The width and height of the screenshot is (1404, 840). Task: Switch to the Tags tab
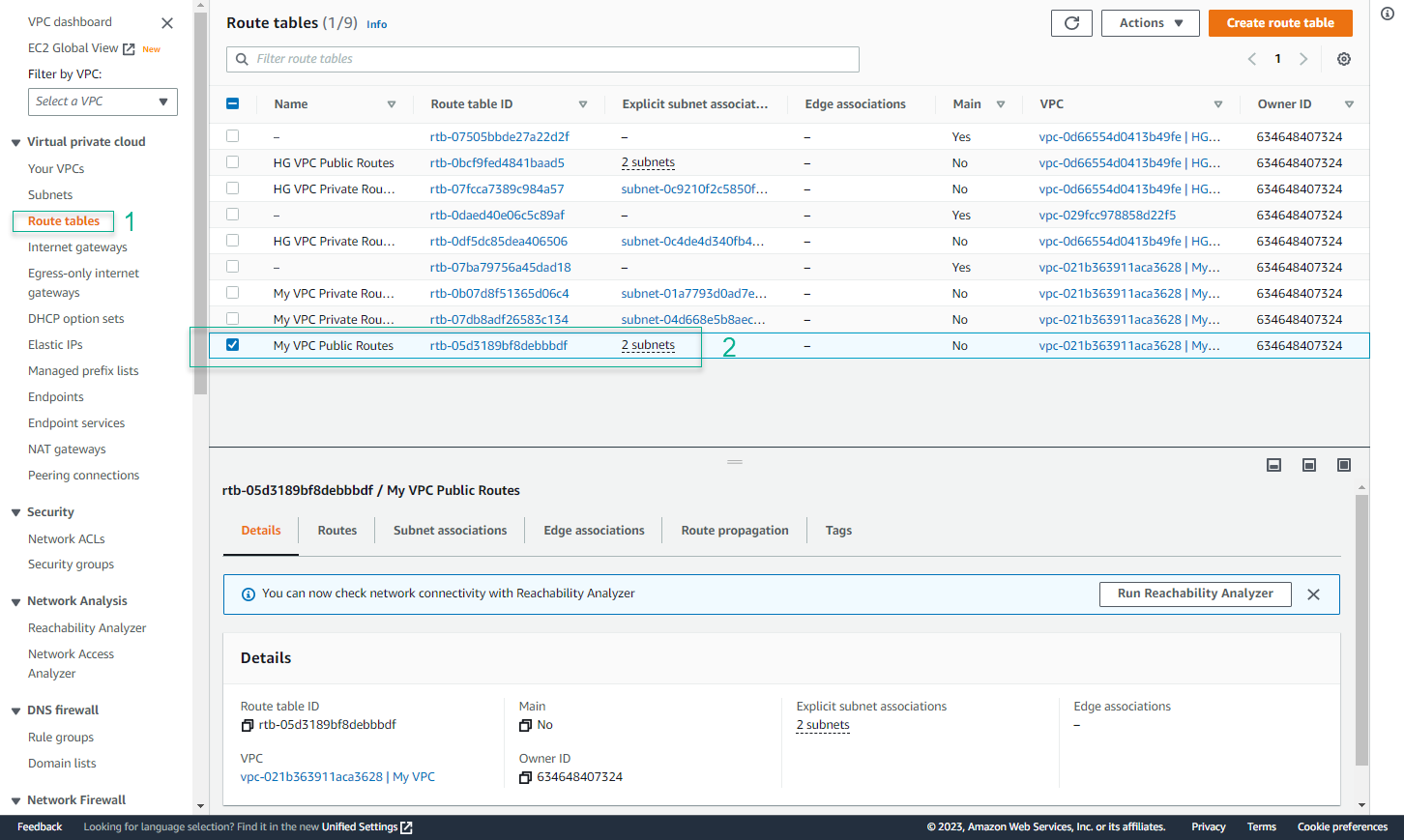coord(839,531)
